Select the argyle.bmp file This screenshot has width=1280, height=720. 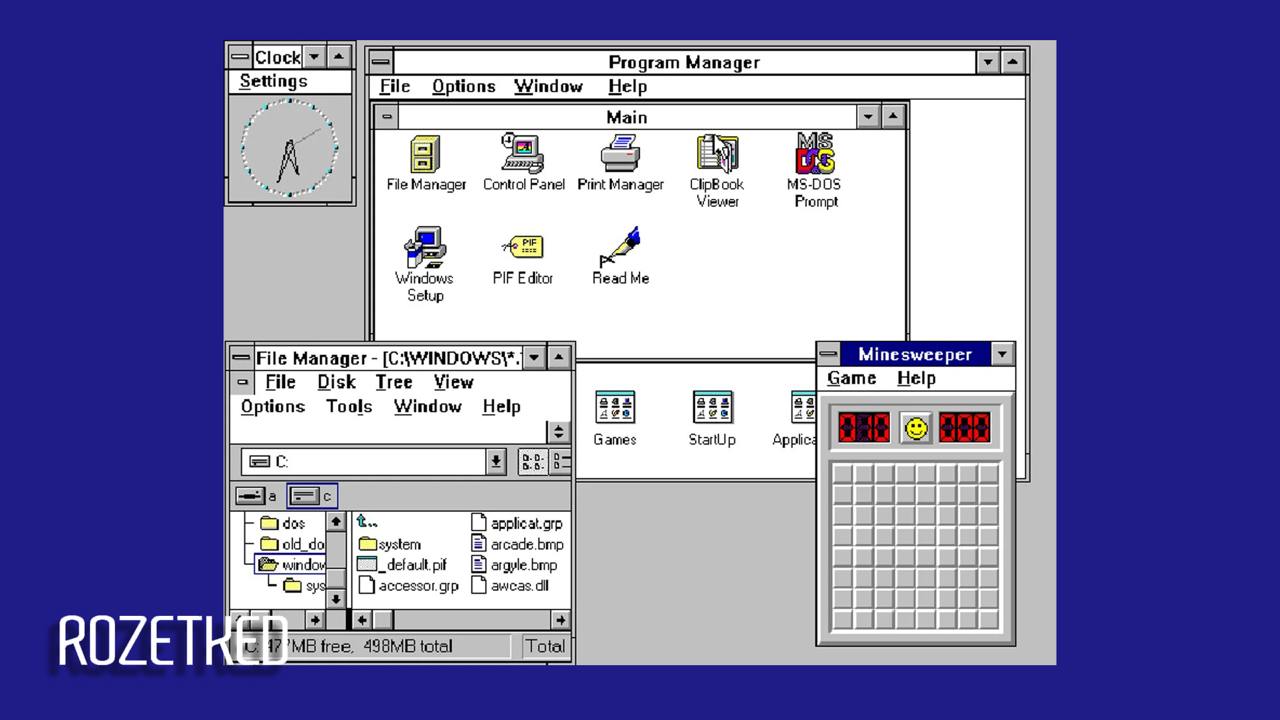tap(514, 565)
